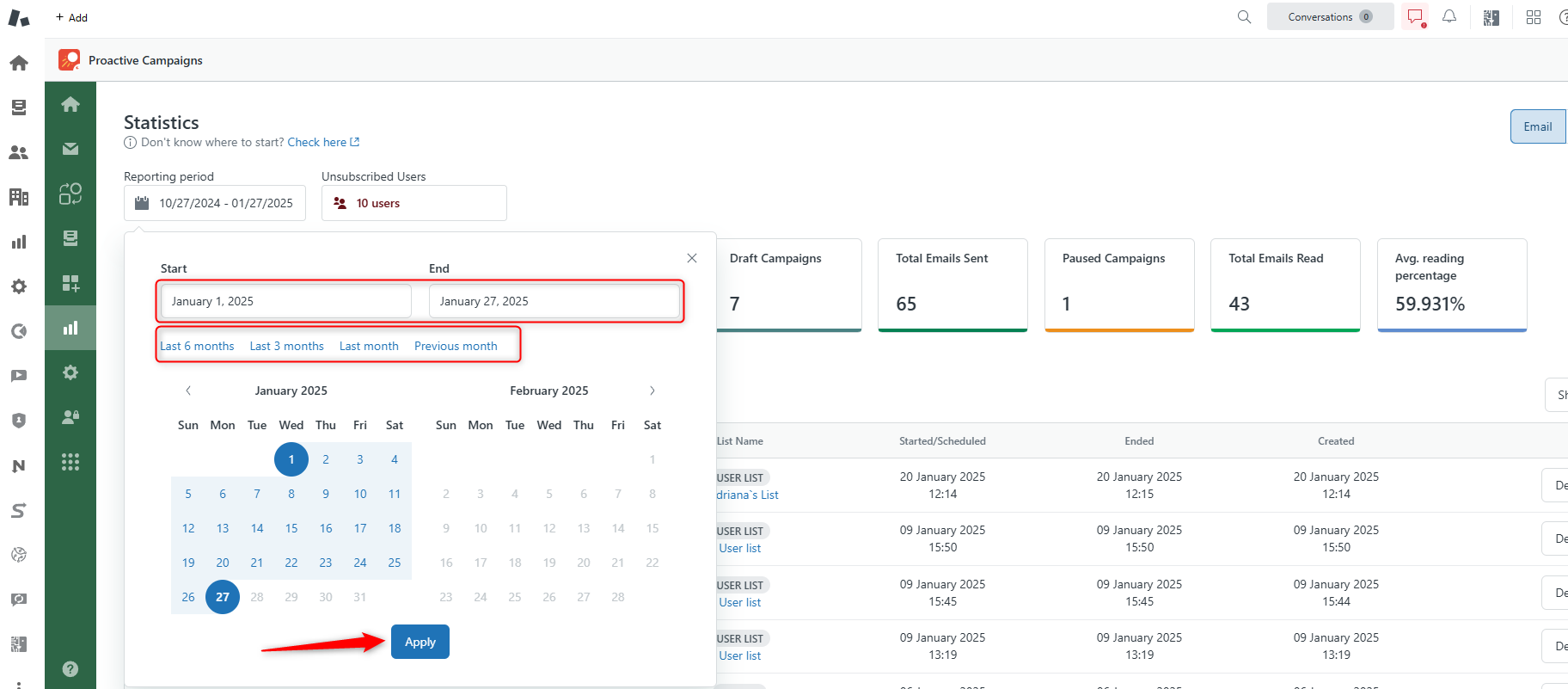Open the envelope icon in green sidebar
This screenshot has width=1568, height=689.
70,149
